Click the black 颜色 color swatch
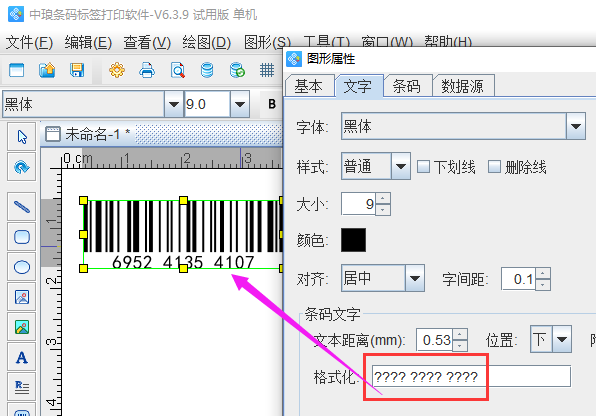The height and width of the screenshot is (416, 596). click(353, 240)
